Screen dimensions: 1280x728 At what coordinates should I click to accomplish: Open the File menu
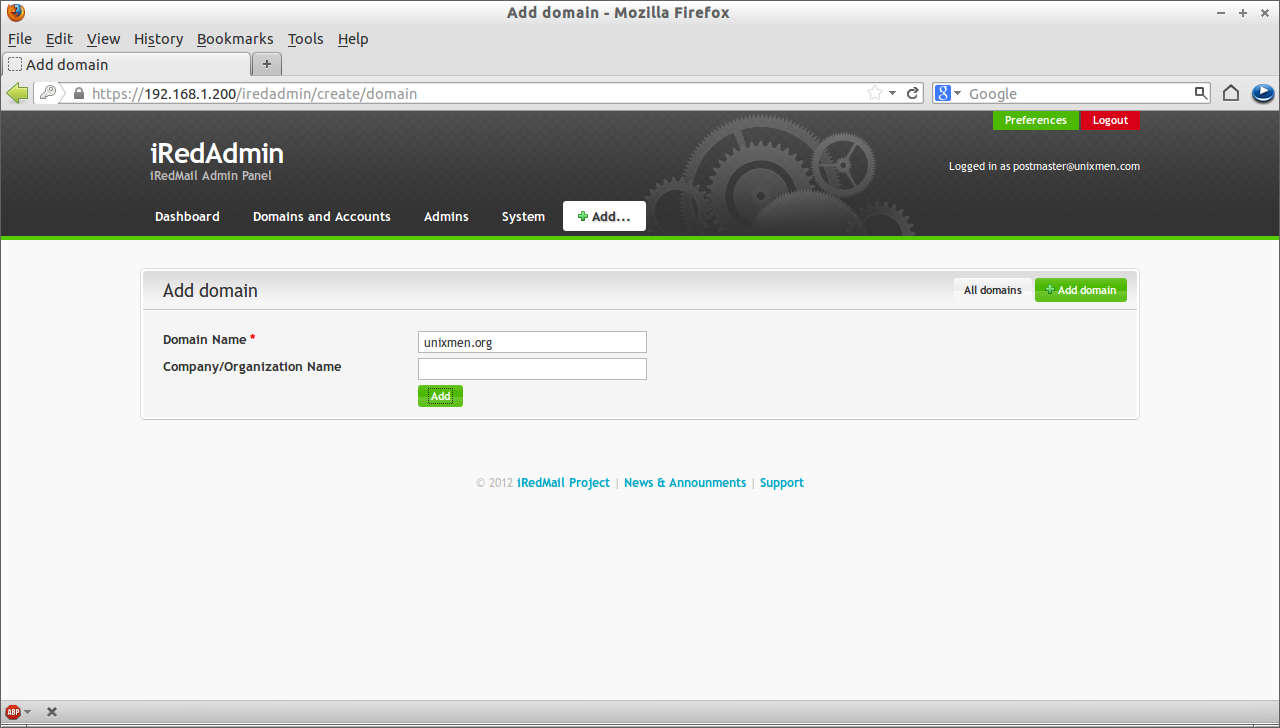click(20, 39)
